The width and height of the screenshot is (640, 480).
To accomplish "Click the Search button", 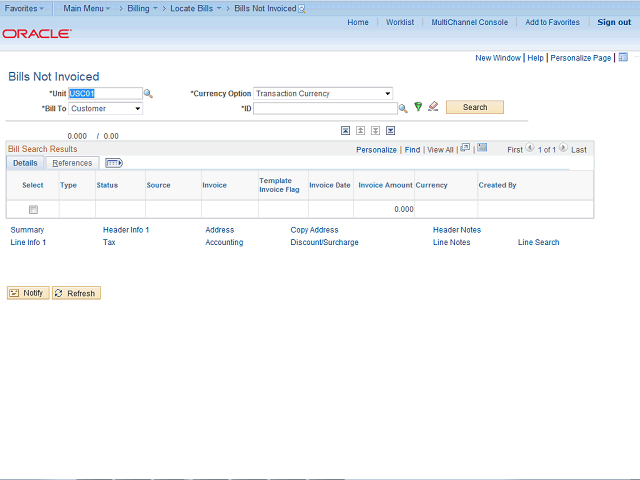I will (475, 107).
